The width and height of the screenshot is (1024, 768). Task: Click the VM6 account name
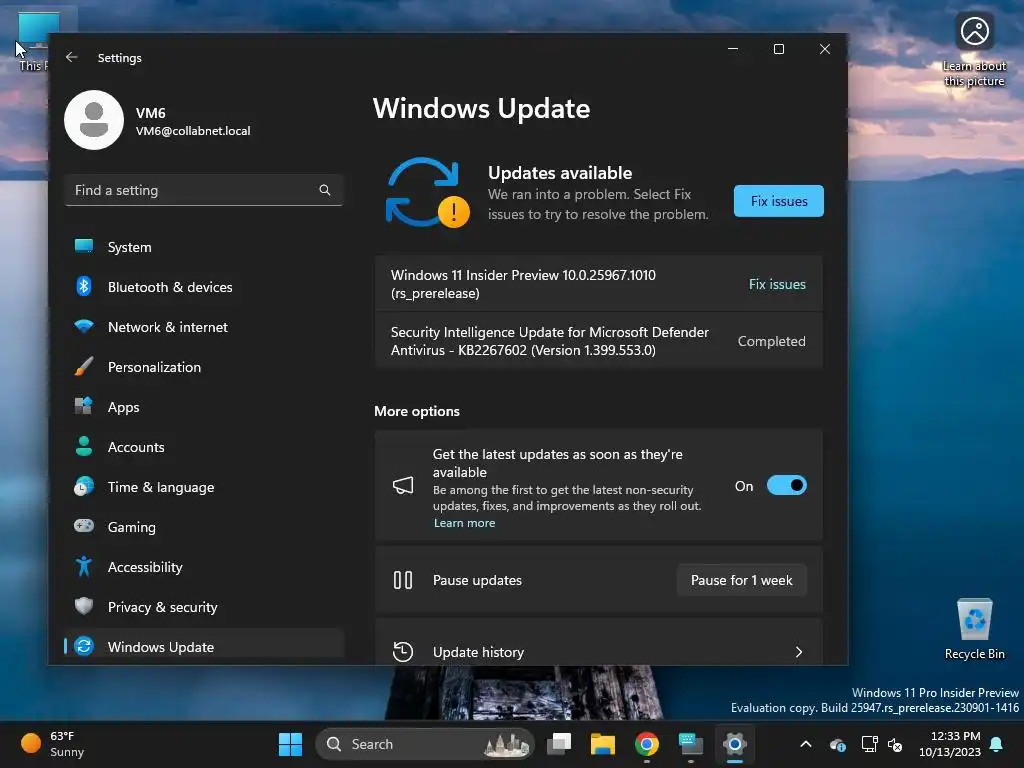pos(150,113)
